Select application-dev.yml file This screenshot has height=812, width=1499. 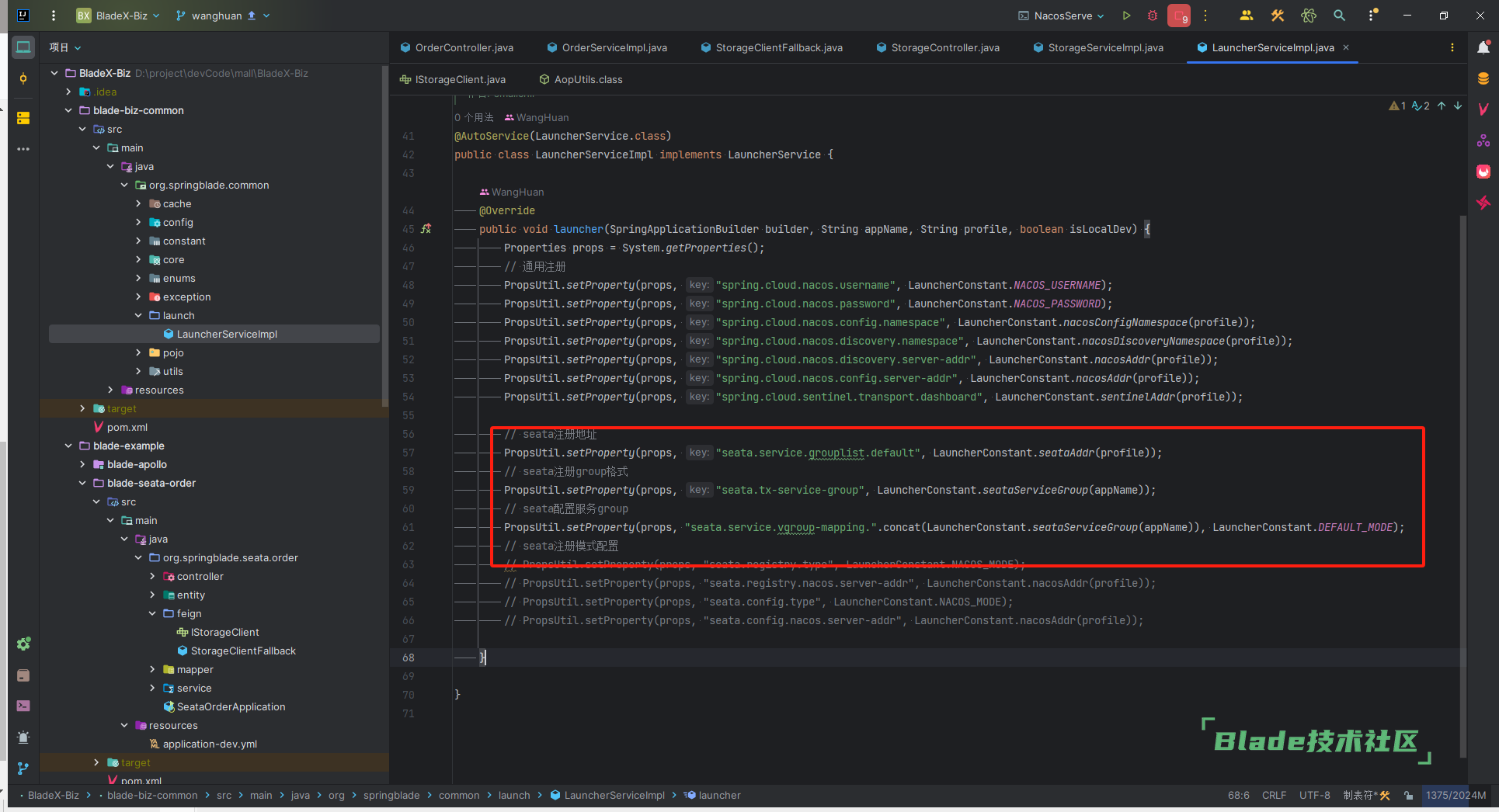[x=203, y=744]
